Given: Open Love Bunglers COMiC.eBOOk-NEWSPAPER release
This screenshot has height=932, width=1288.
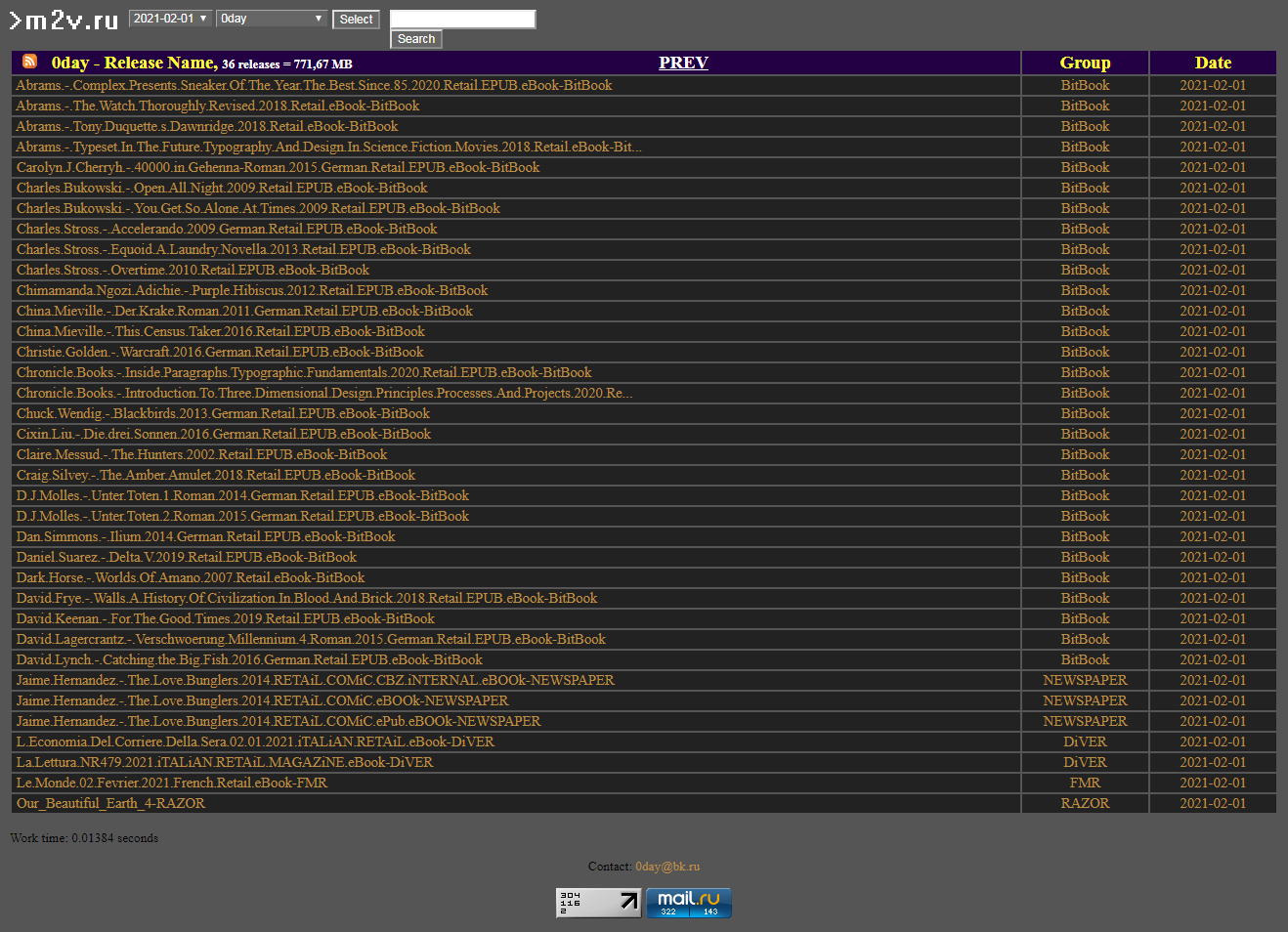Looking at the screenshot, I should click(x=263, y=700).
